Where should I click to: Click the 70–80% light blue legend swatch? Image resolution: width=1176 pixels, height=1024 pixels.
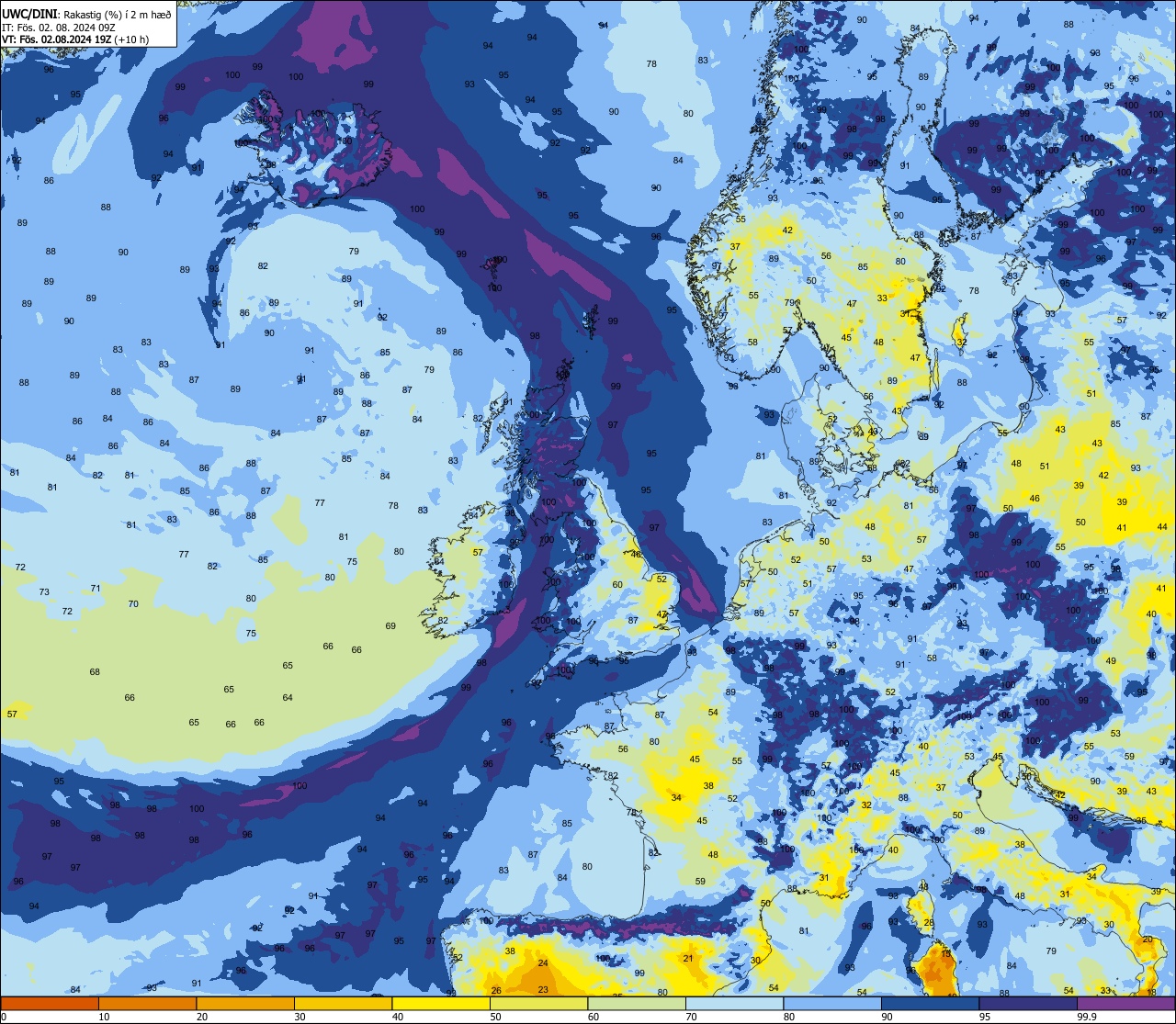pos(734,1003)
